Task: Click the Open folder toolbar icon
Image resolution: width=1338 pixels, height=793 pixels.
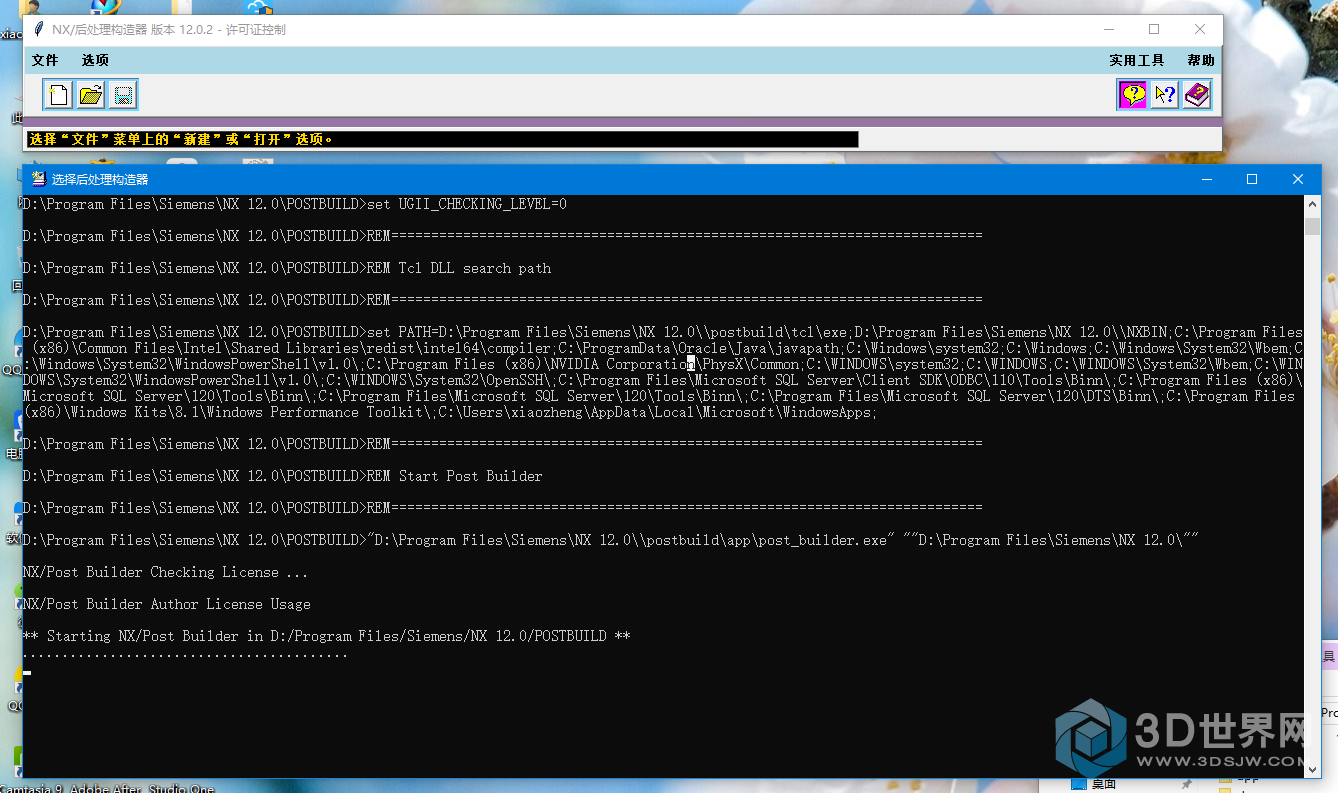Action: pyautogui.click(x=91, y=95)
